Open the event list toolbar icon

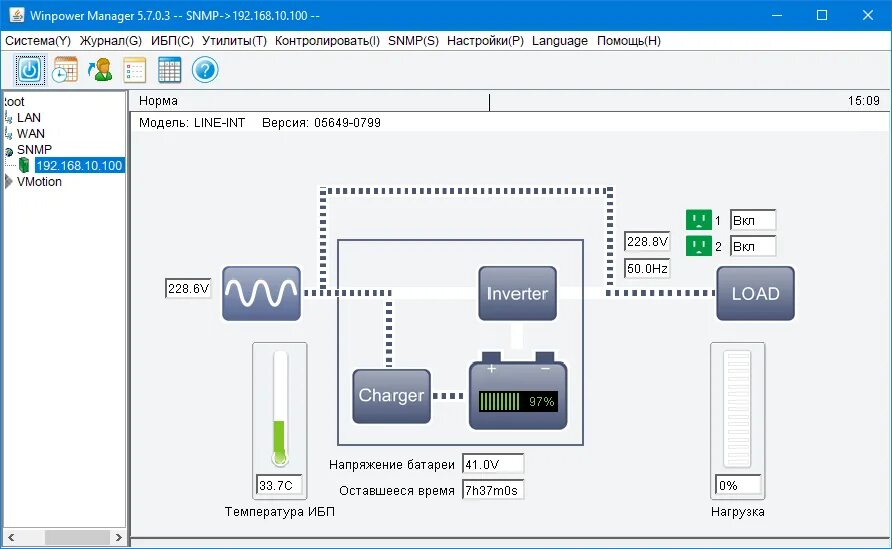pyautogui.click(x=135, y=70)
